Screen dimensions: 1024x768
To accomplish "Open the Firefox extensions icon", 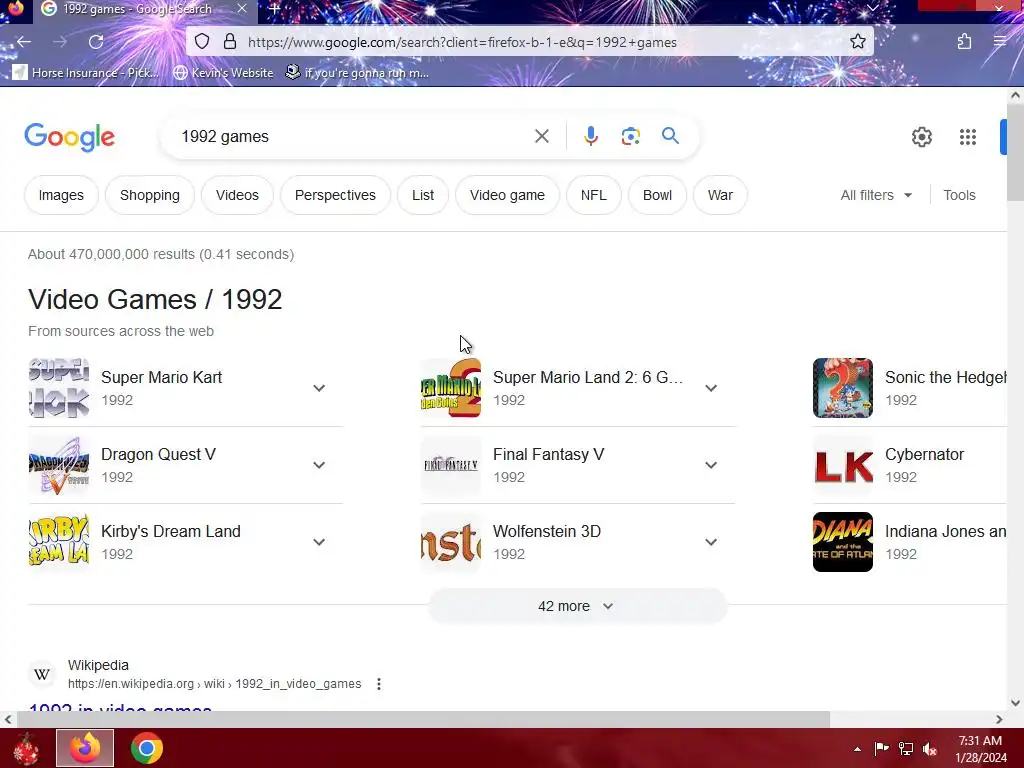I will click(x=964, y=42).
